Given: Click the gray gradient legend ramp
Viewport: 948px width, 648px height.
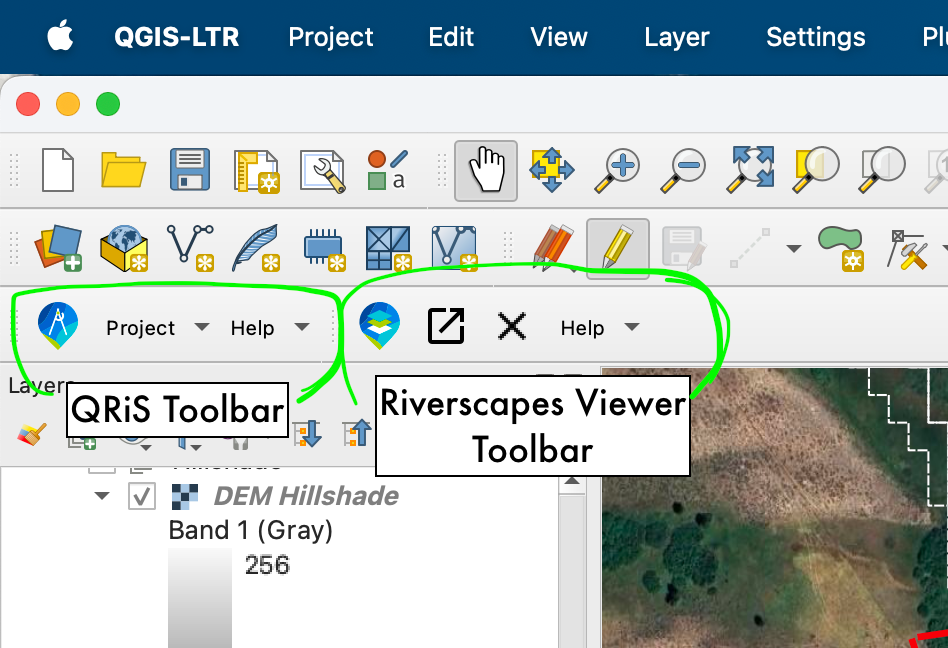Looking at the screenshot, I should [200, 598].
